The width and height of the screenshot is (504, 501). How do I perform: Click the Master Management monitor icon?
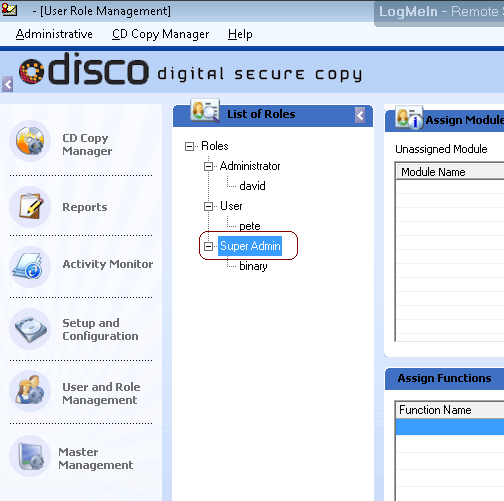tap(30, 456)
